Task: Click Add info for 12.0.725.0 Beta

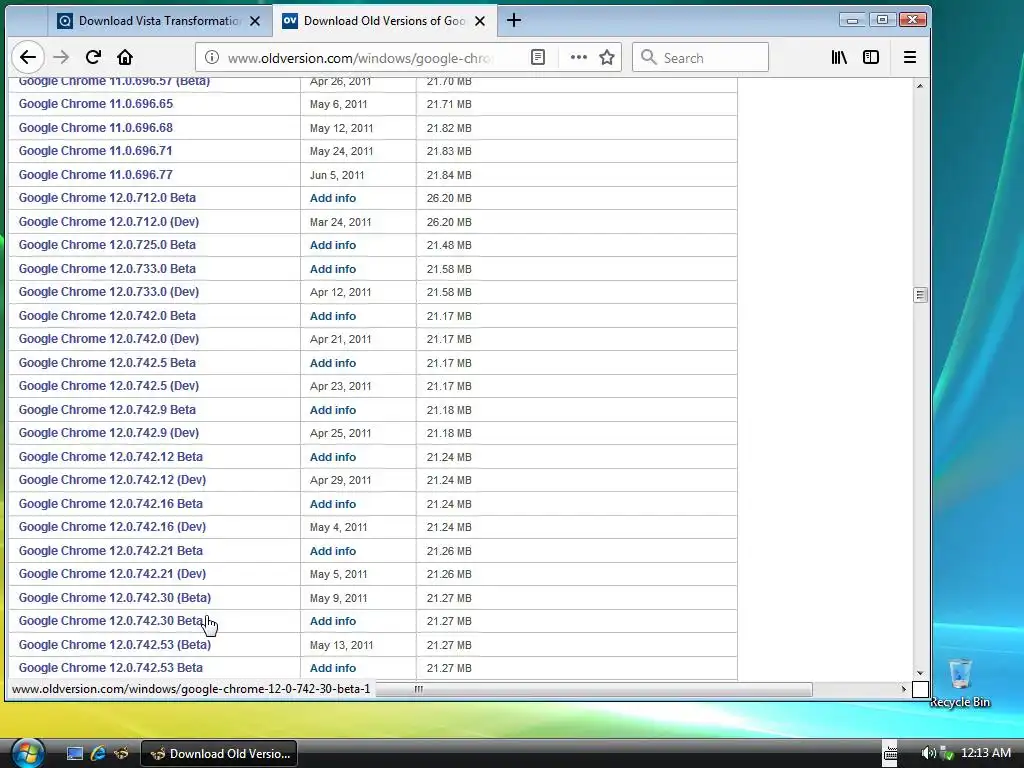Action: 333,245
